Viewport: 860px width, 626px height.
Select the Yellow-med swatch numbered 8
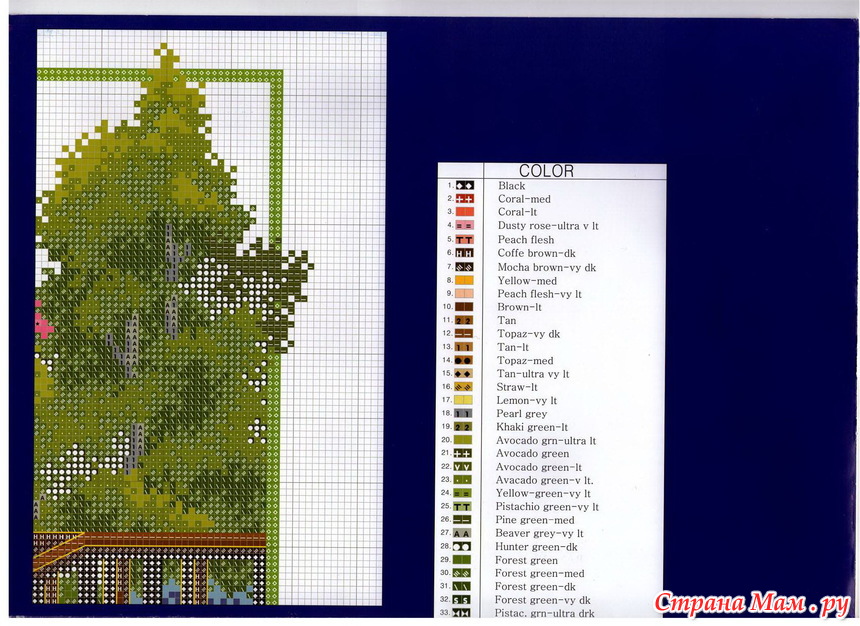click(465, 280)
